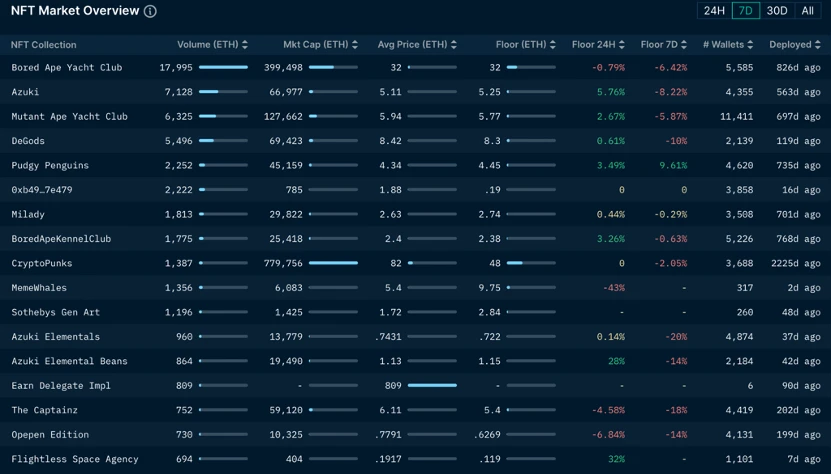Switch timeframe to 30D

coord(777,11)
